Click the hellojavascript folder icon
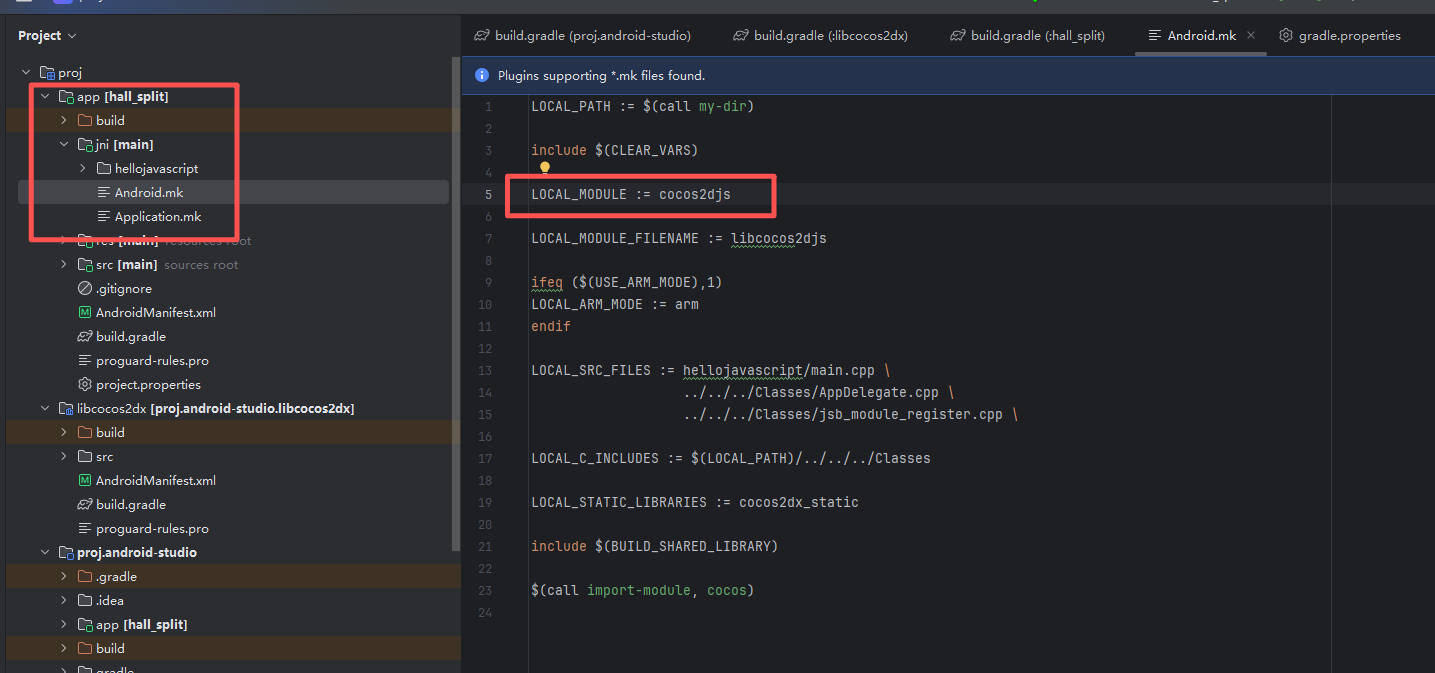This screenshot has height=673, width=1435. 104,169
